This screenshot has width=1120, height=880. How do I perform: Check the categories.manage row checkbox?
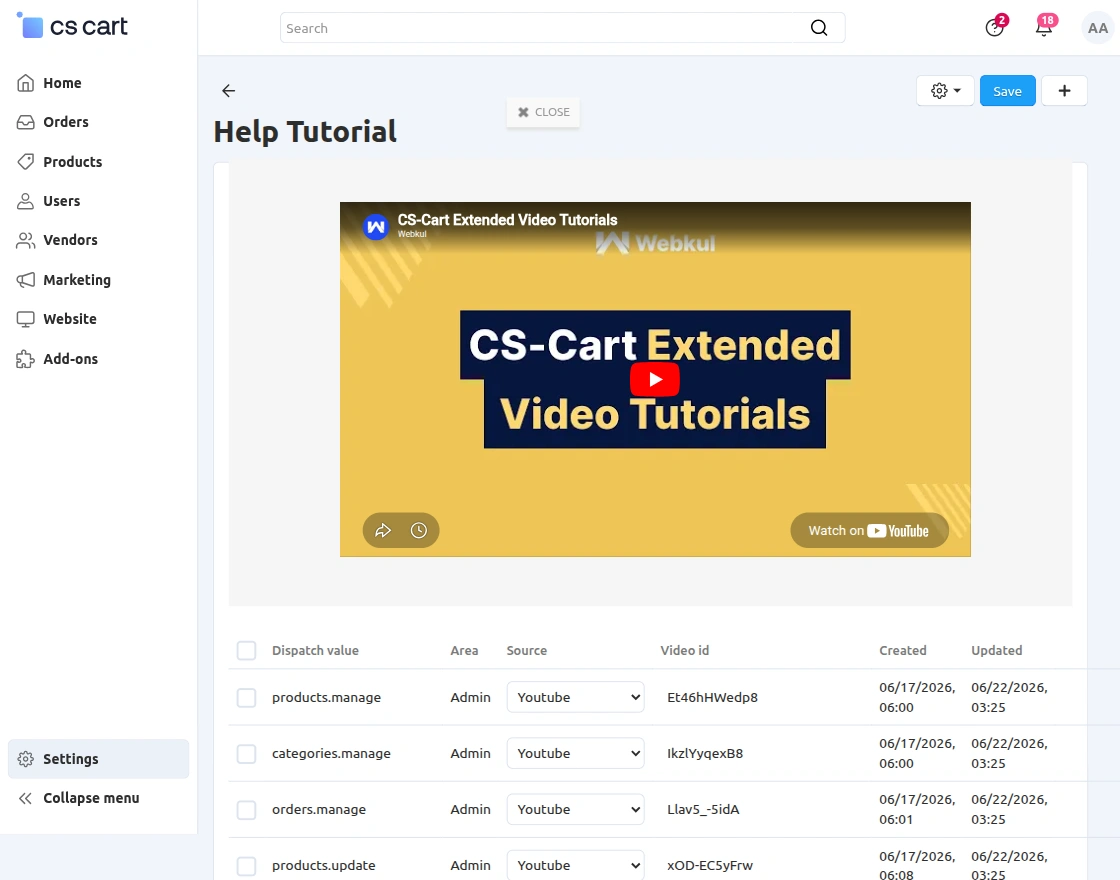[246, 753]
